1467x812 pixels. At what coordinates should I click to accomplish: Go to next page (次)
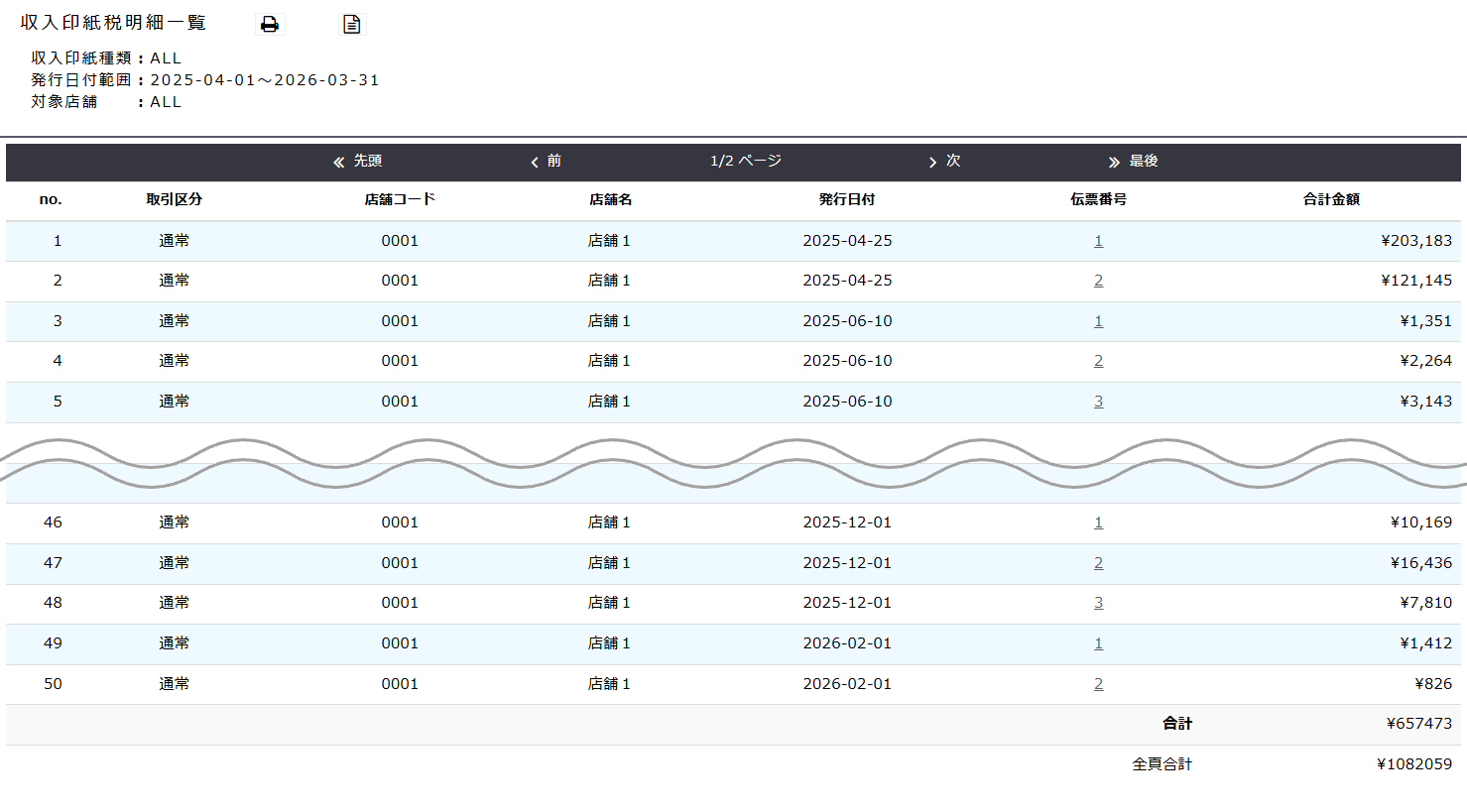tap(944, 161)
